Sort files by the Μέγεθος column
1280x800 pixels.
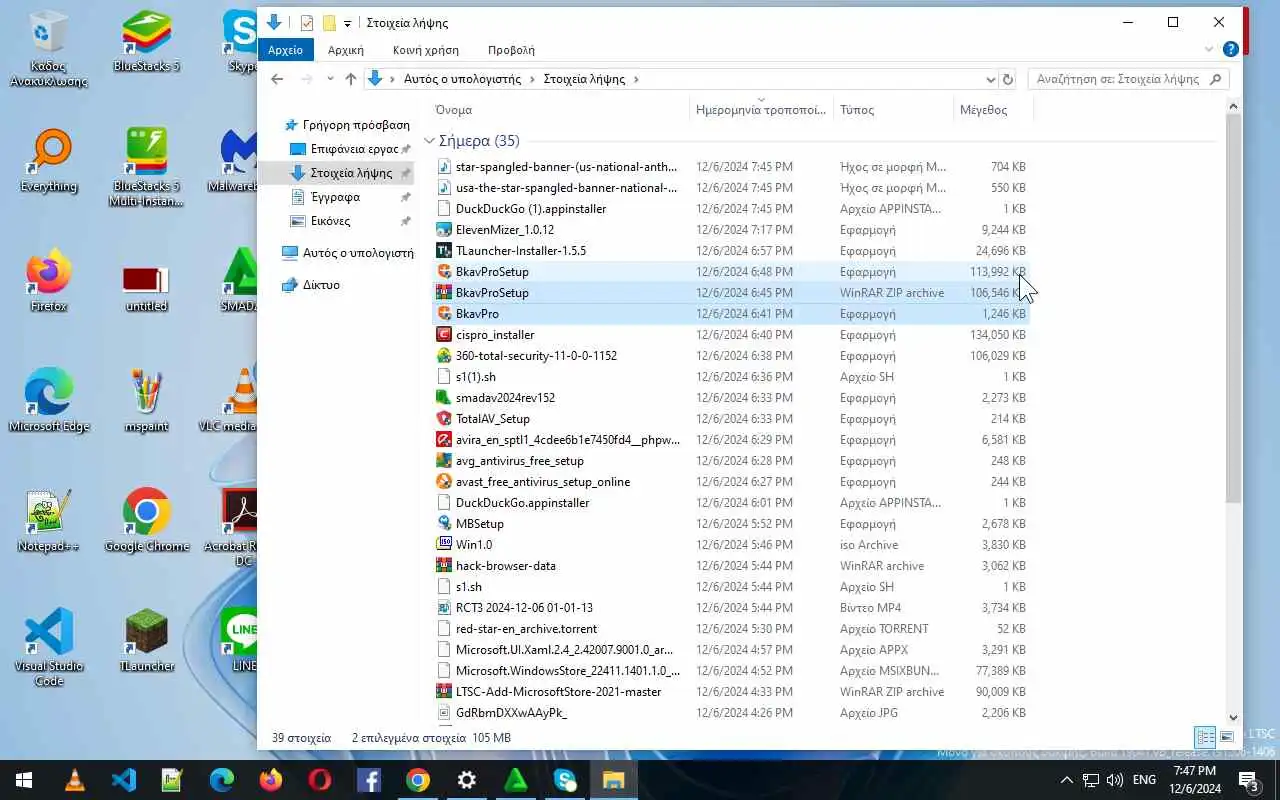993,110
